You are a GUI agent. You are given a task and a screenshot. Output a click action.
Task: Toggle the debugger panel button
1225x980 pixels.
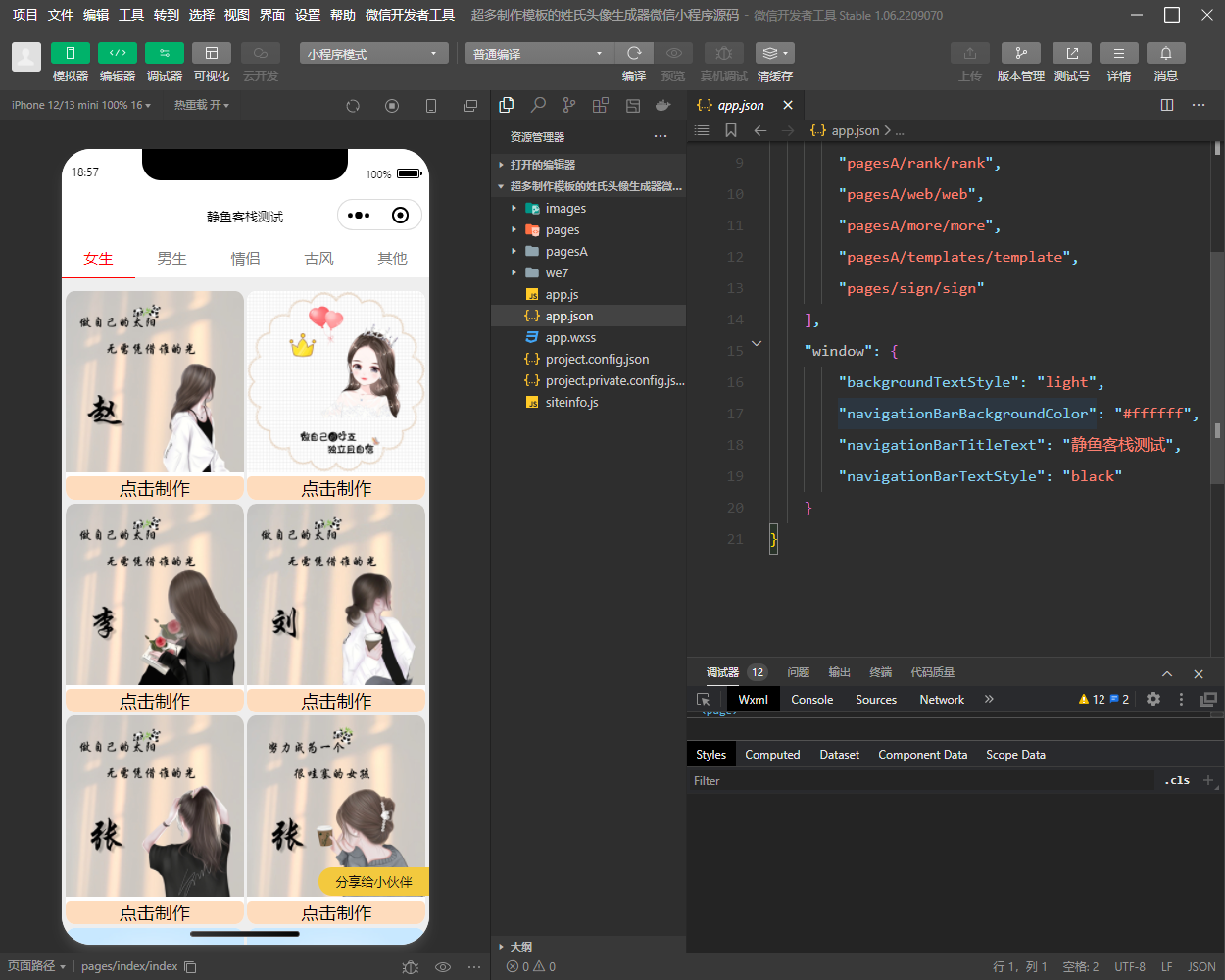point(164,53)
